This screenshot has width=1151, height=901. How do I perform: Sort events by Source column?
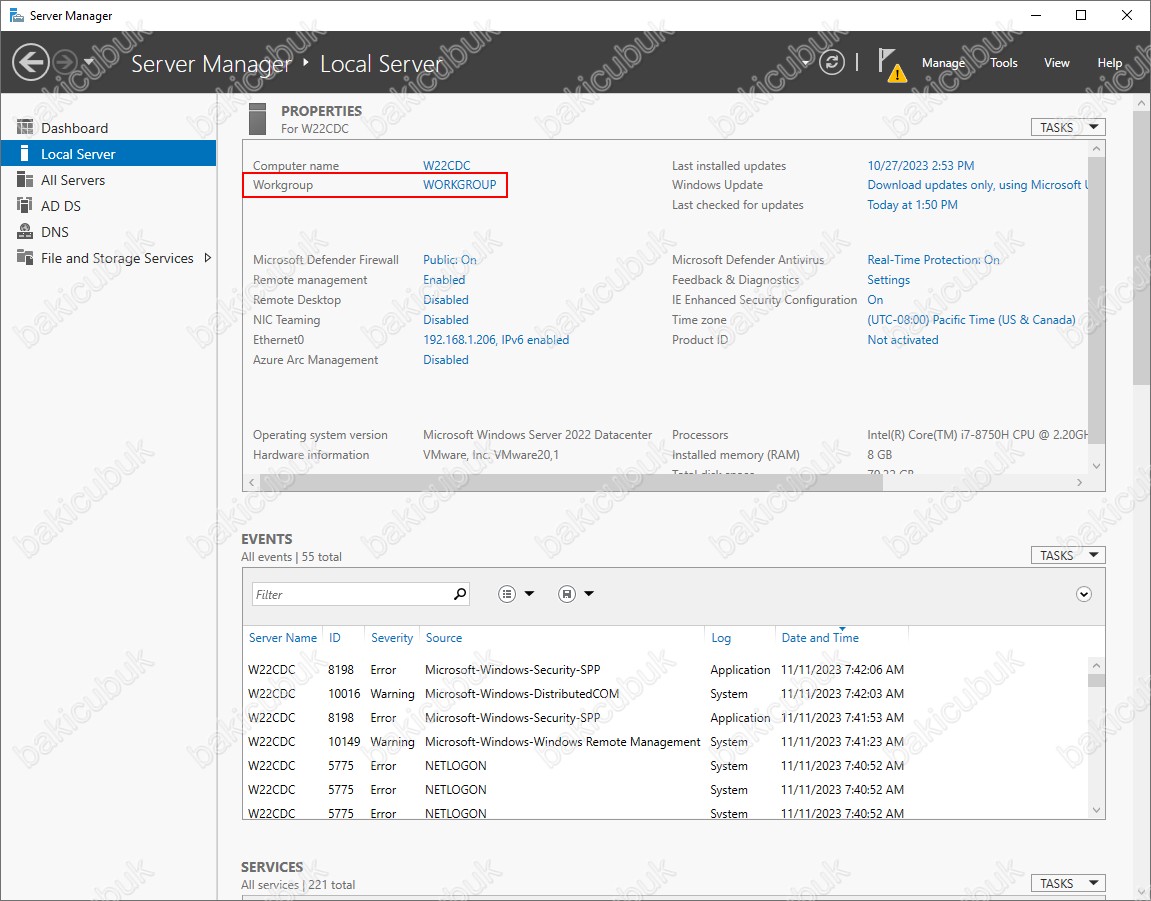(x=443, y=638)
